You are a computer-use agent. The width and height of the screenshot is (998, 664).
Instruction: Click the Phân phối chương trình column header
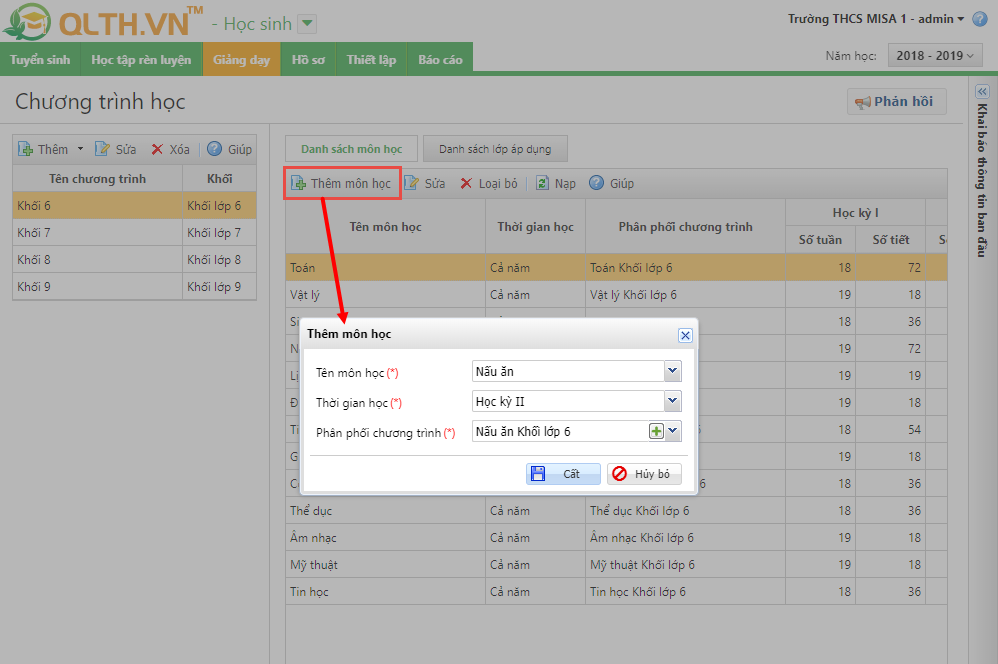coord(685,227)
